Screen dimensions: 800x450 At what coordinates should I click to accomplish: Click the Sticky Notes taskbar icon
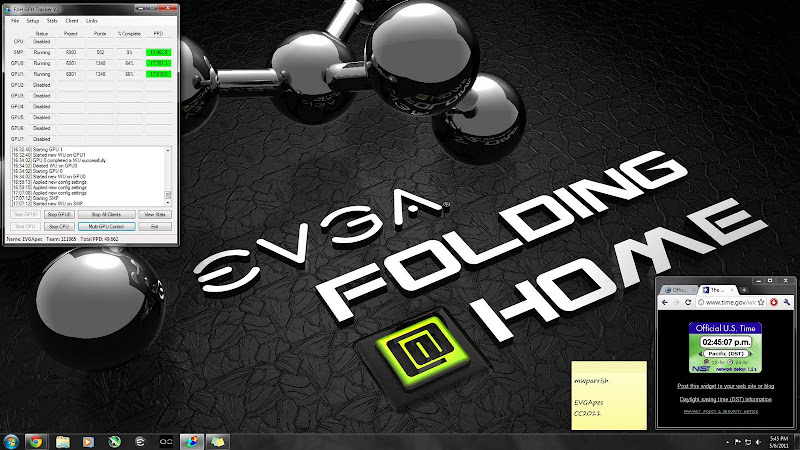(218, 441)
